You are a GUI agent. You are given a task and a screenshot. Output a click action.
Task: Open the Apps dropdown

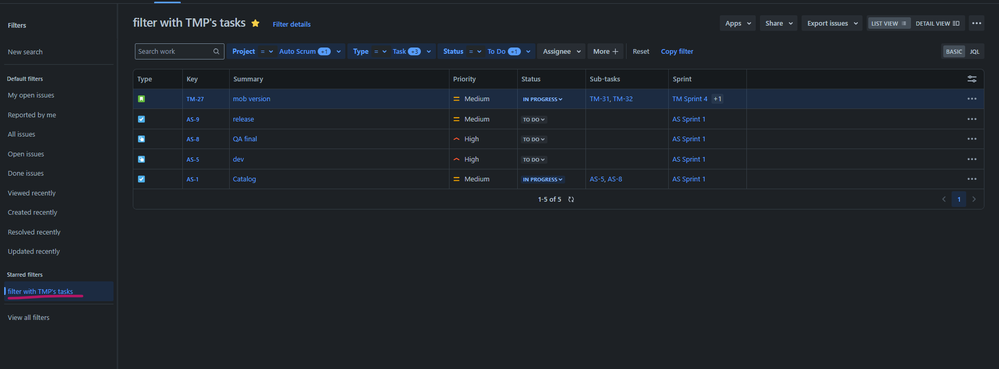tap(738, 23)
